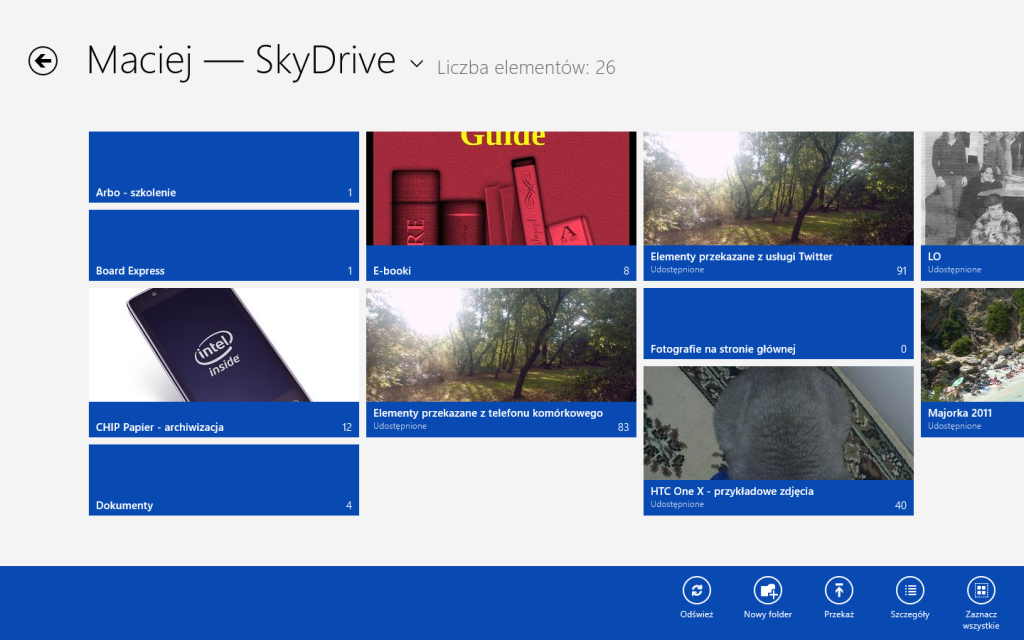Open Elementy przekazane z telefonu komórkowego folder
This screenshot has height=640, width=1024.
click(x=501, y=362)
